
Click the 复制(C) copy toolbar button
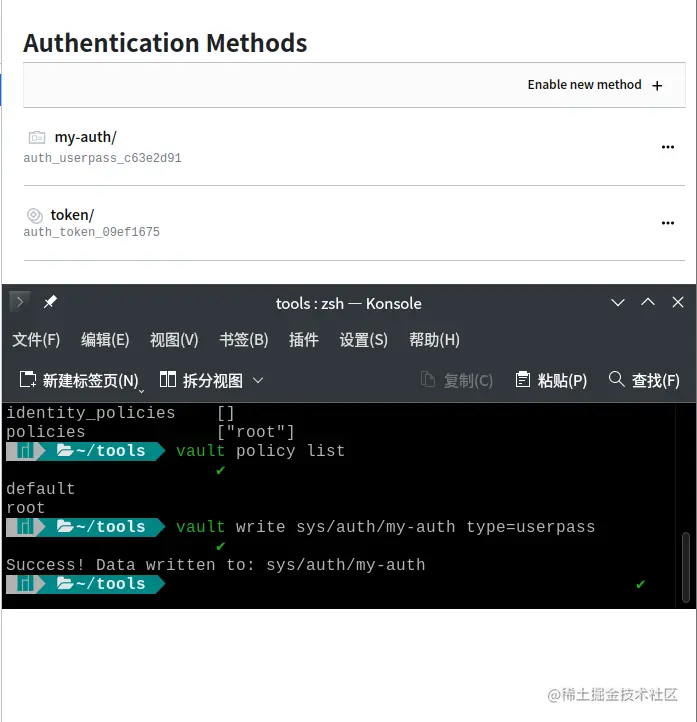(x=456, y=381)
